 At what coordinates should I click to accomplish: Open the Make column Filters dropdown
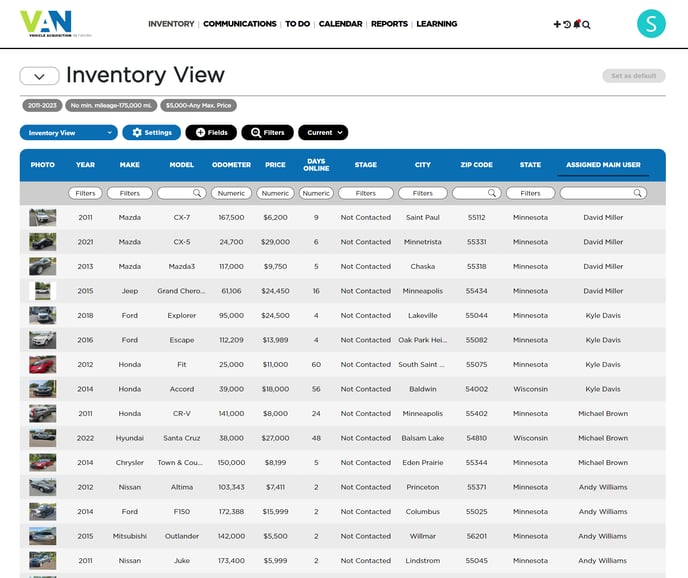pos(130,193)
